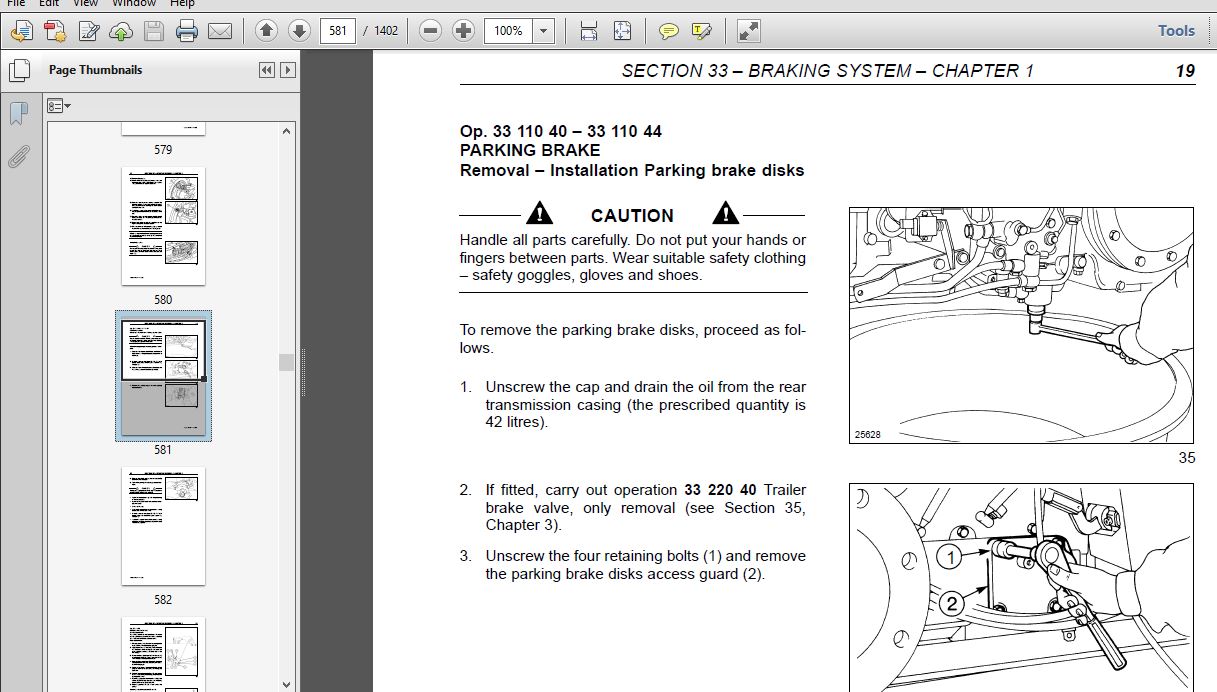Viewport: 1217px width, 692px height.
Task: Click the '1402' total page count
Action: coord(386,31)
